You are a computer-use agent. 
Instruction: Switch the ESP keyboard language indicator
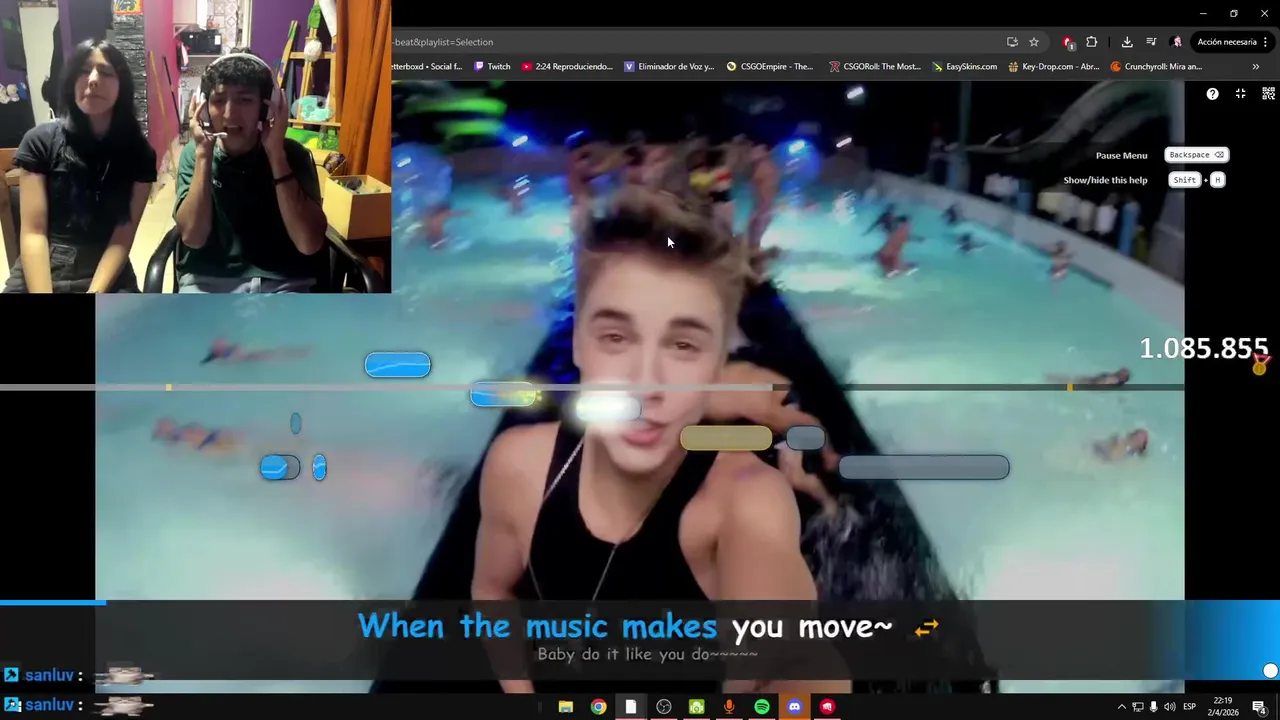(1190, 707)
